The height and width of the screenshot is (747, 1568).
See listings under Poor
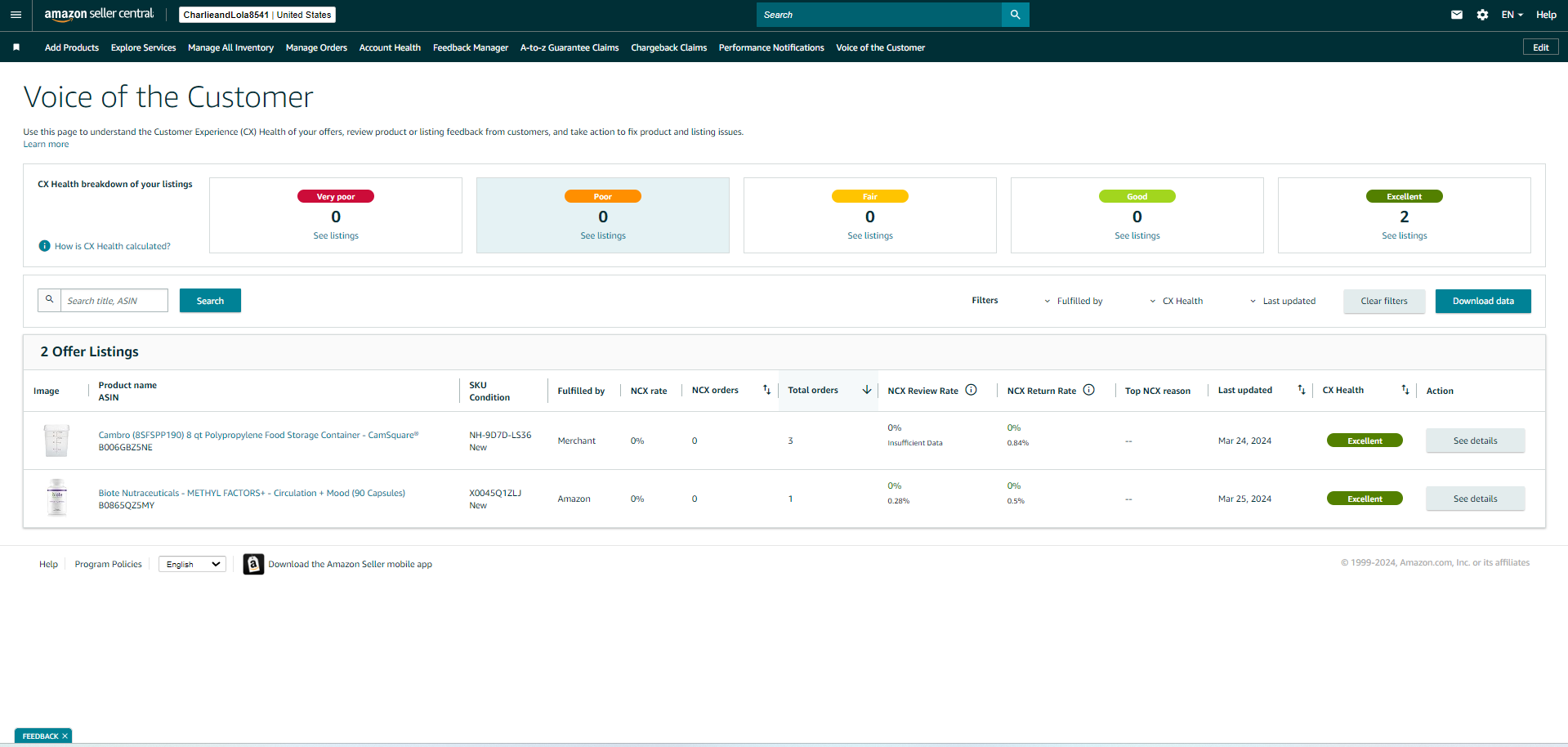(x=603, y=235)
